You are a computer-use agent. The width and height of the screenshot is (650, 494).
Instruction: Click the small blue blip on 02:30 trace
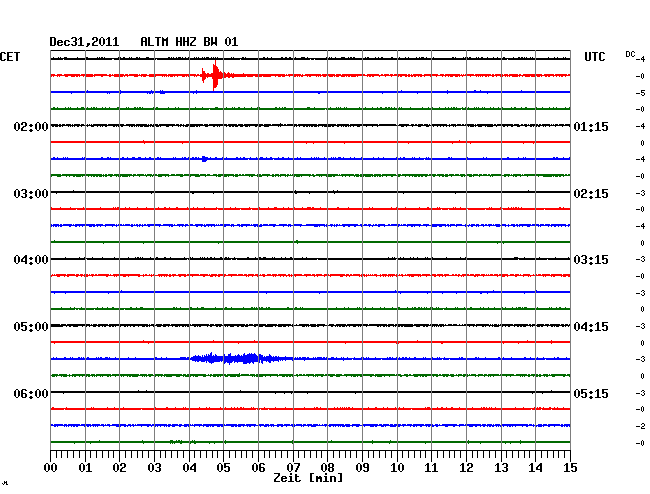(x=204, y=159)
